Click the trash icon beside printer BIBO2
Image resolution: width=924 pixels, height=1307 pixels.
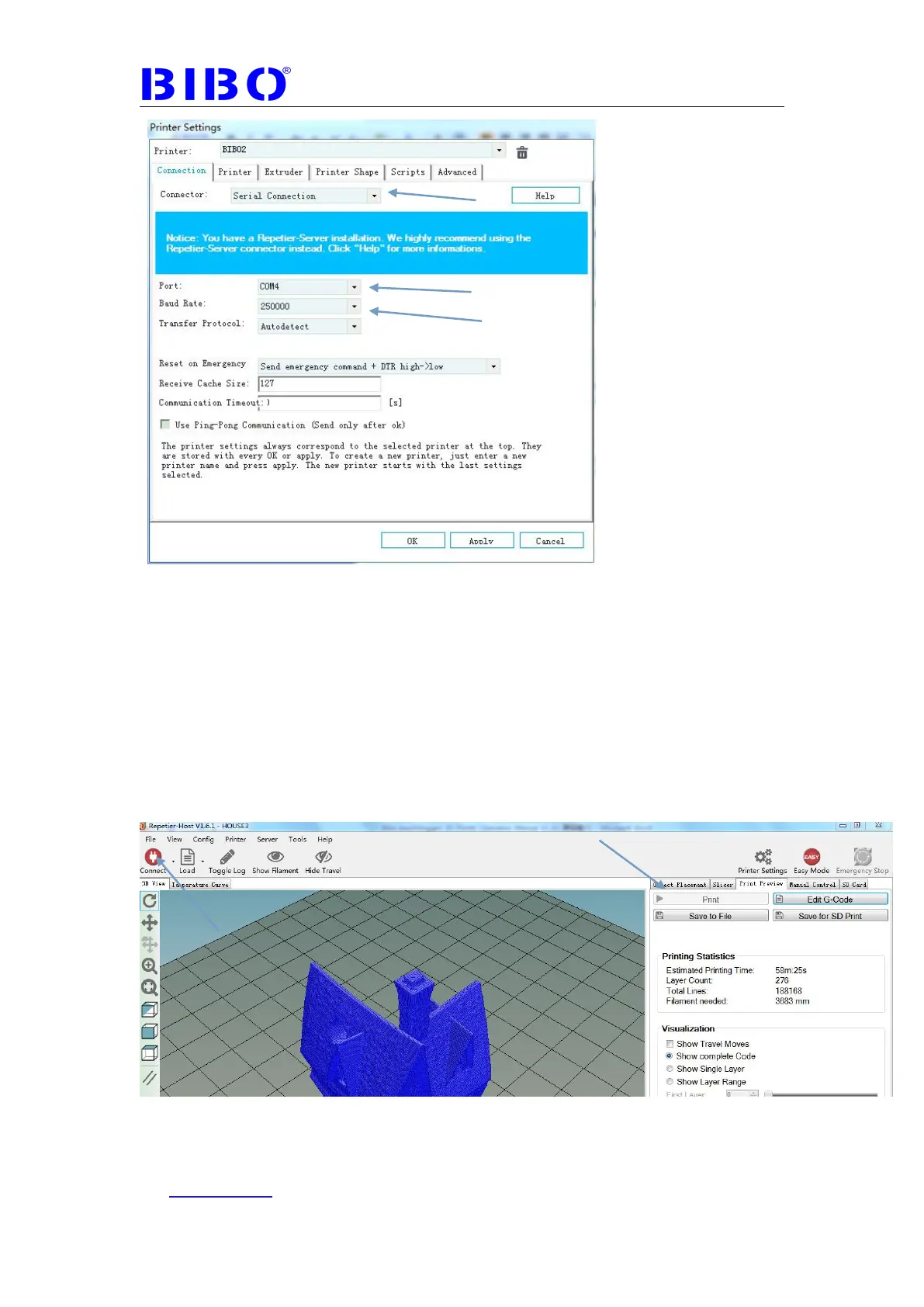522,152
